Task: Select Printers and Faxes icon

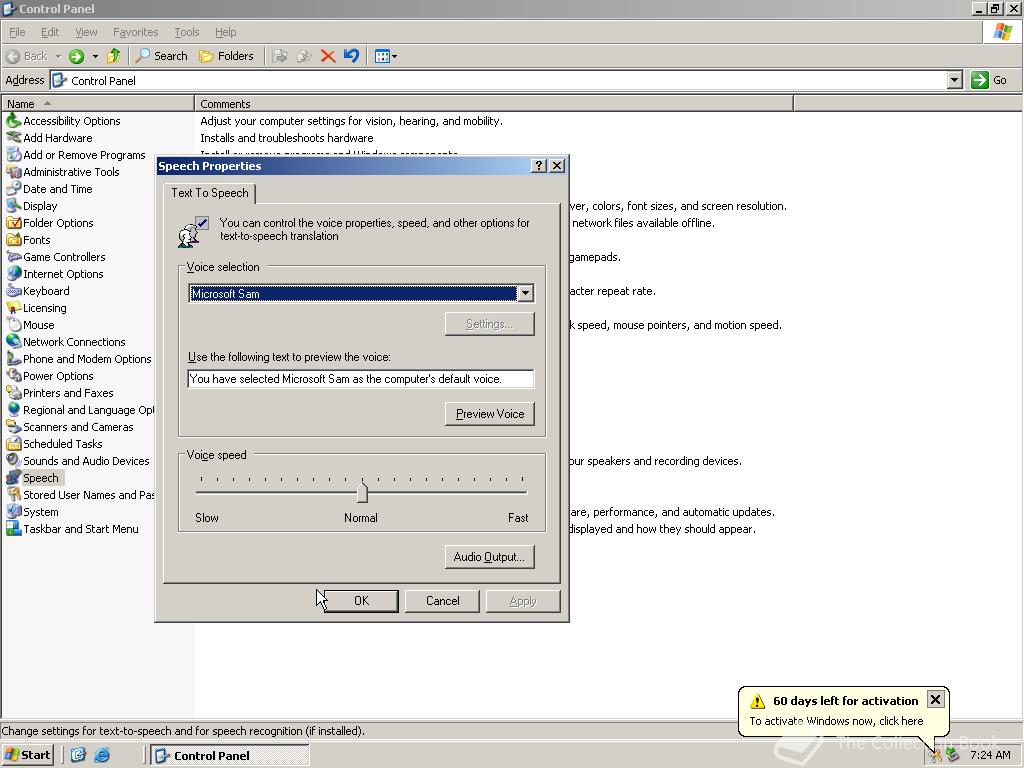Action: point(14,392)
